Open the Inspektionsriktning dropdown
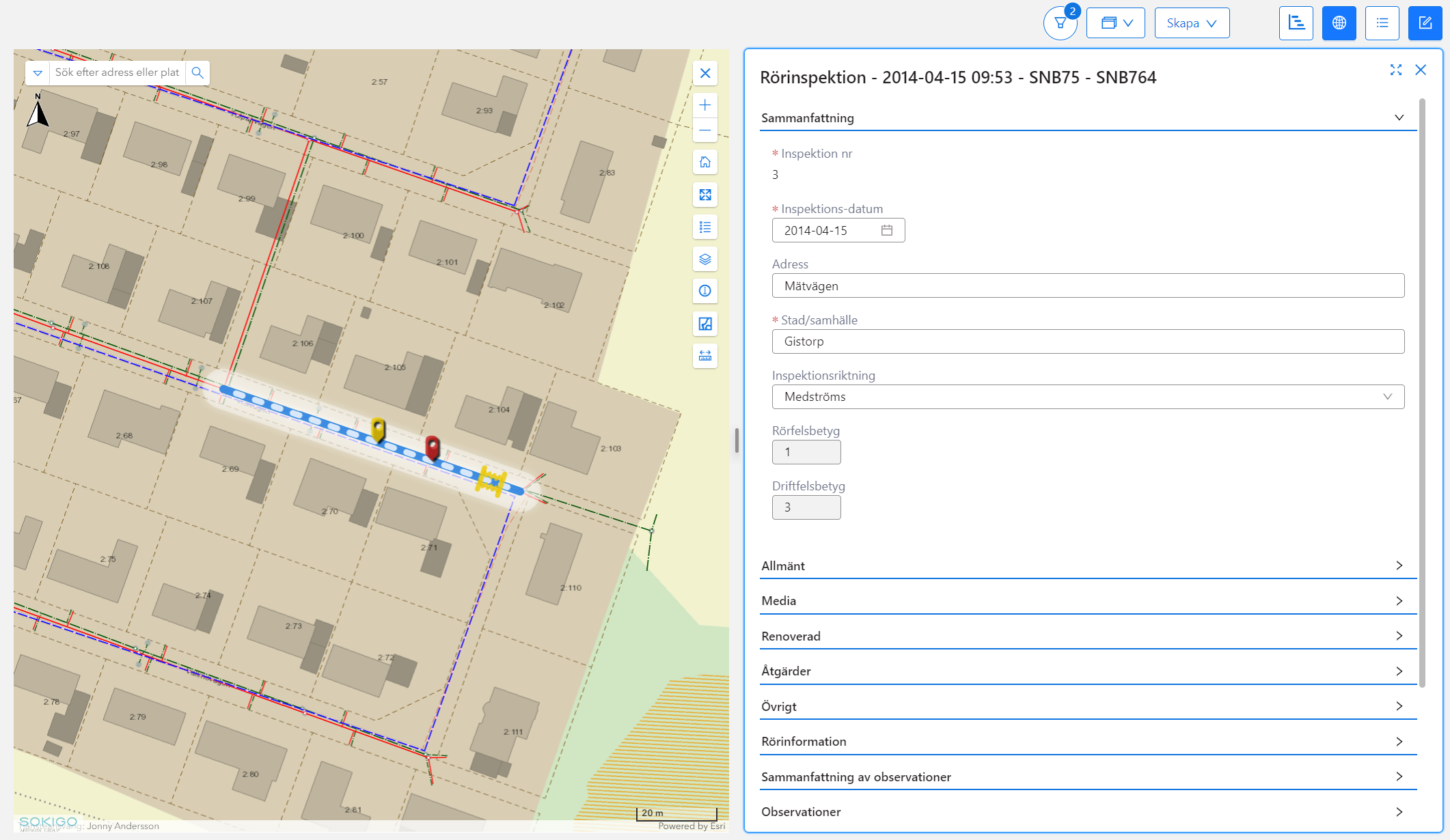Image resolution: width=1450 pixels, height=840 pixels. 1087,397
